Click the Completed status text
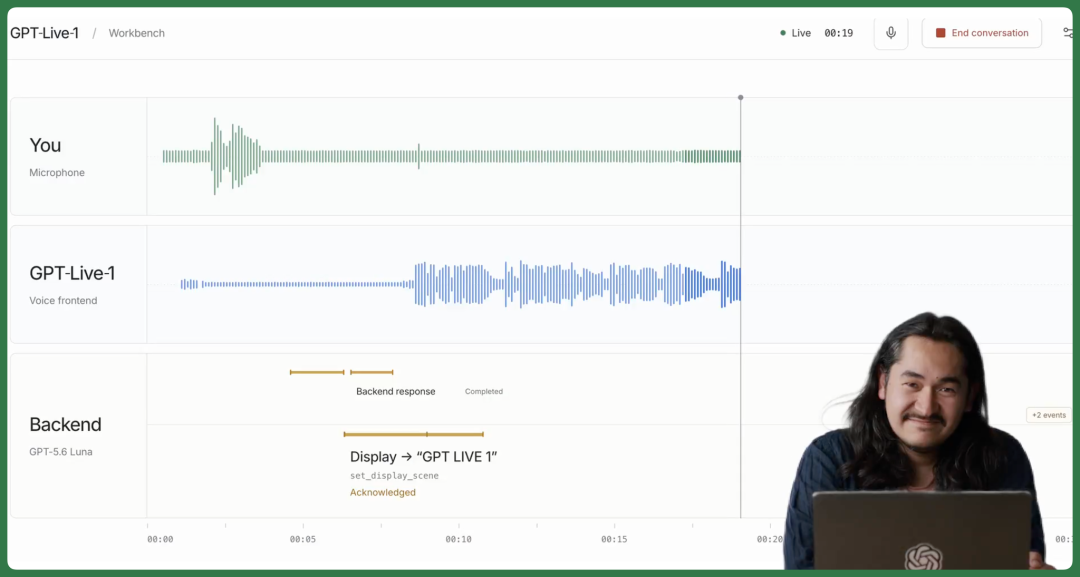Image resolution: width=1080 pixels, height=577 pixels. click(x=484, y=392)
